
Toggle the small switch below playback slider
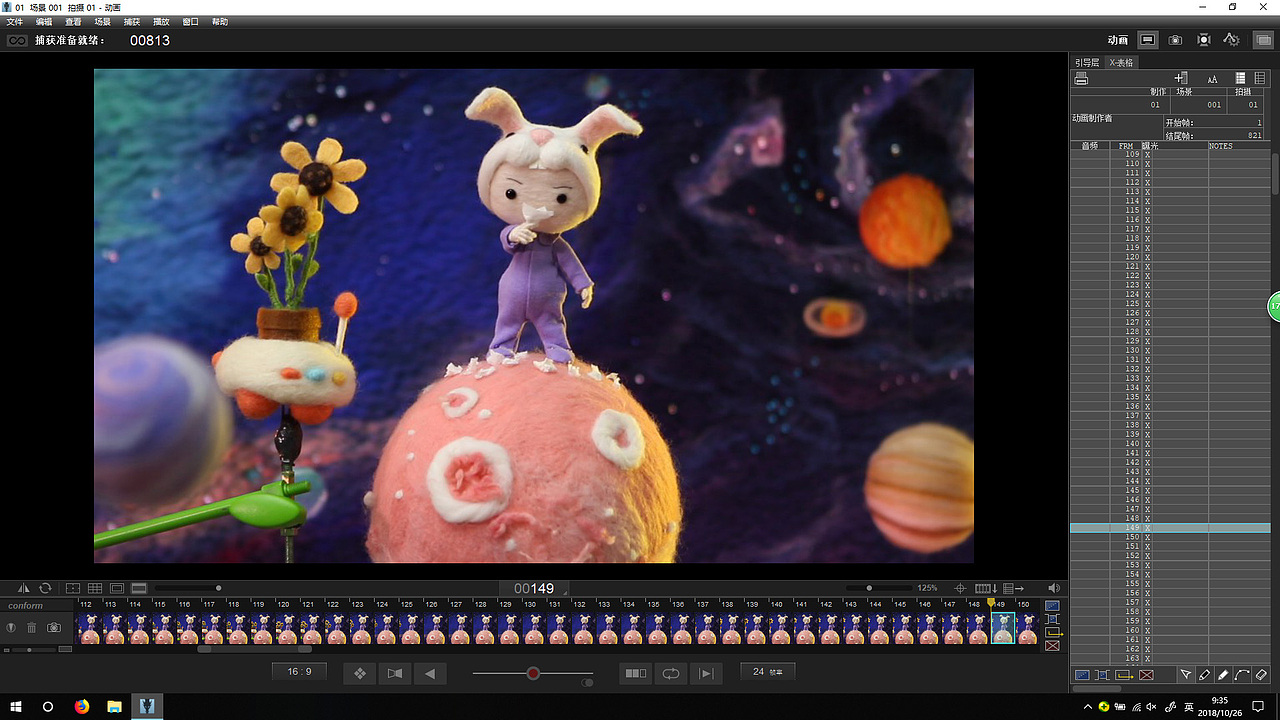tap(587, 683)
